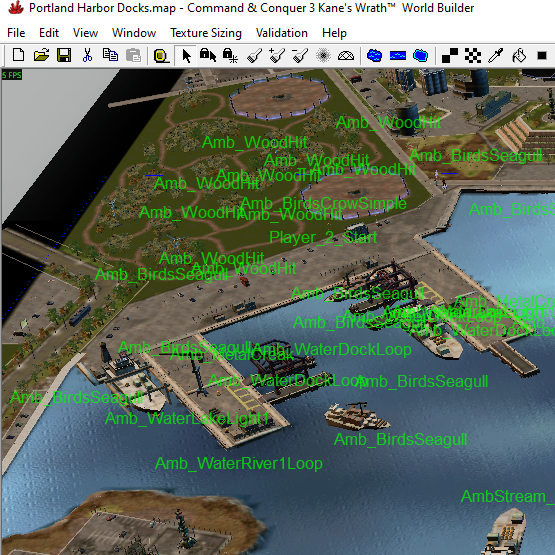555x555 pixels.
Task: Select the rectangular river water tool
Action: pos(397,56)
